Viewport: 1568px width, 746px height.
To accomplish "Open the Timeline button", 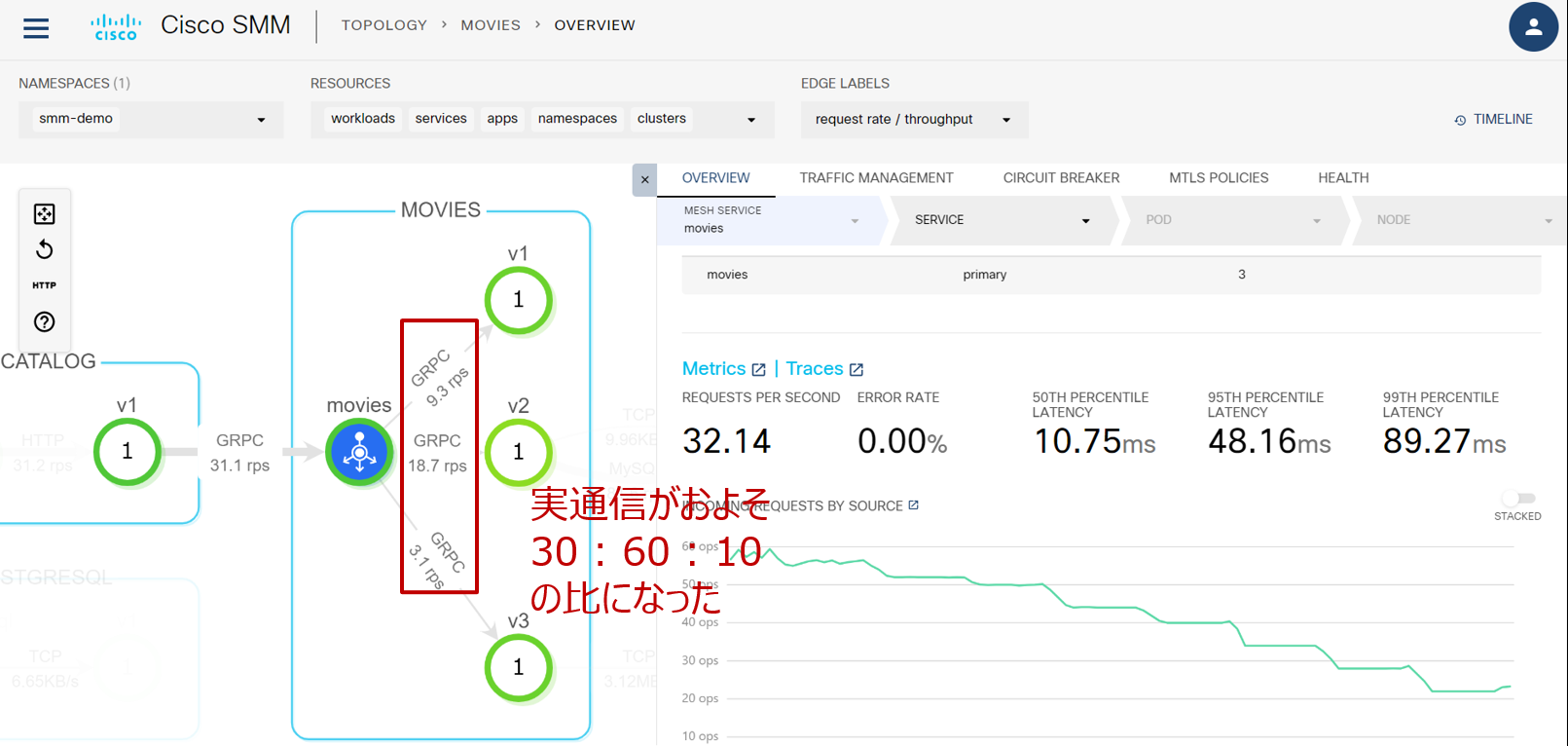I will [1494, 120].
